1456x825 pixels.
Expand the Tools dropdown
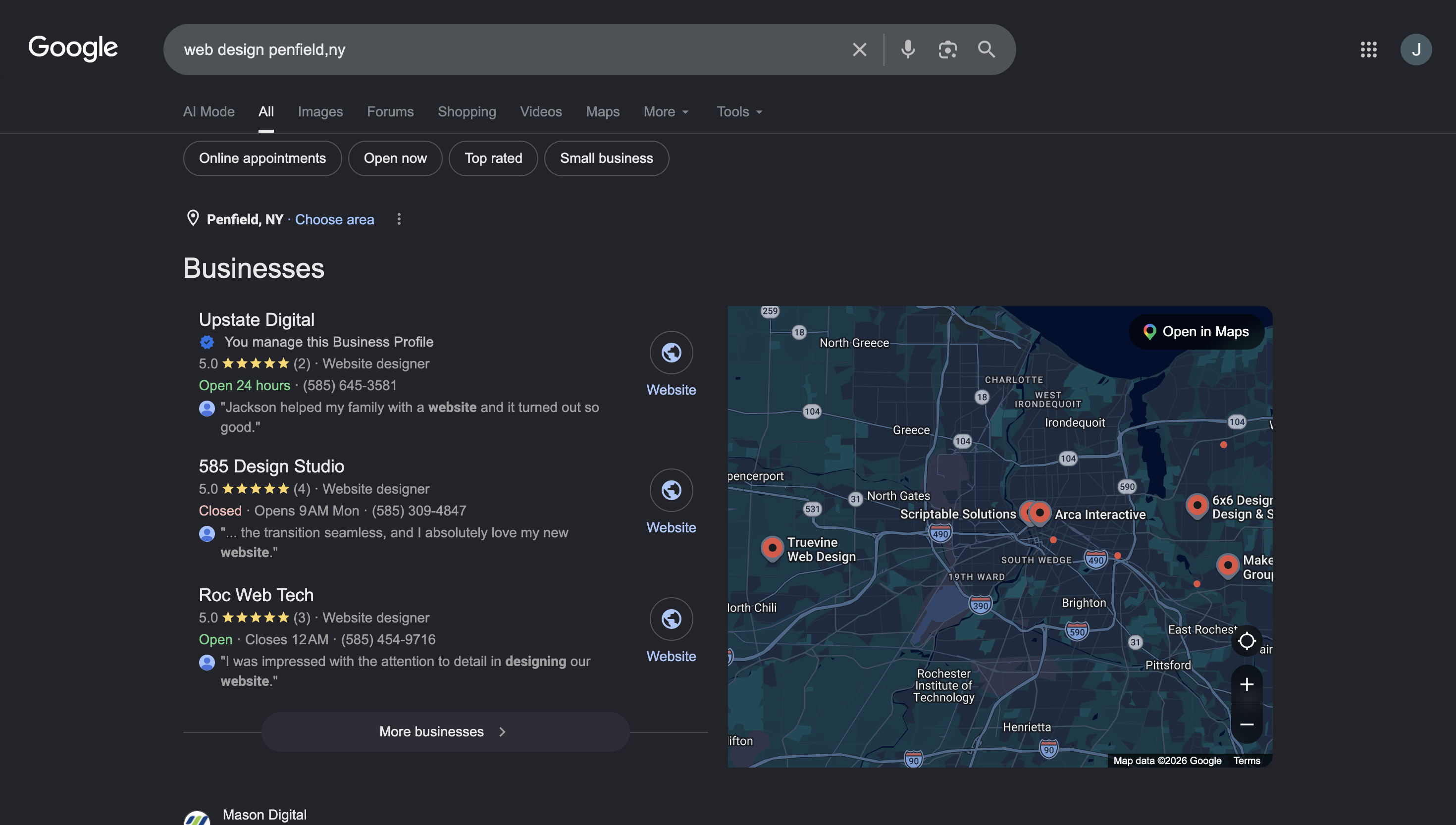pos(739,111)
